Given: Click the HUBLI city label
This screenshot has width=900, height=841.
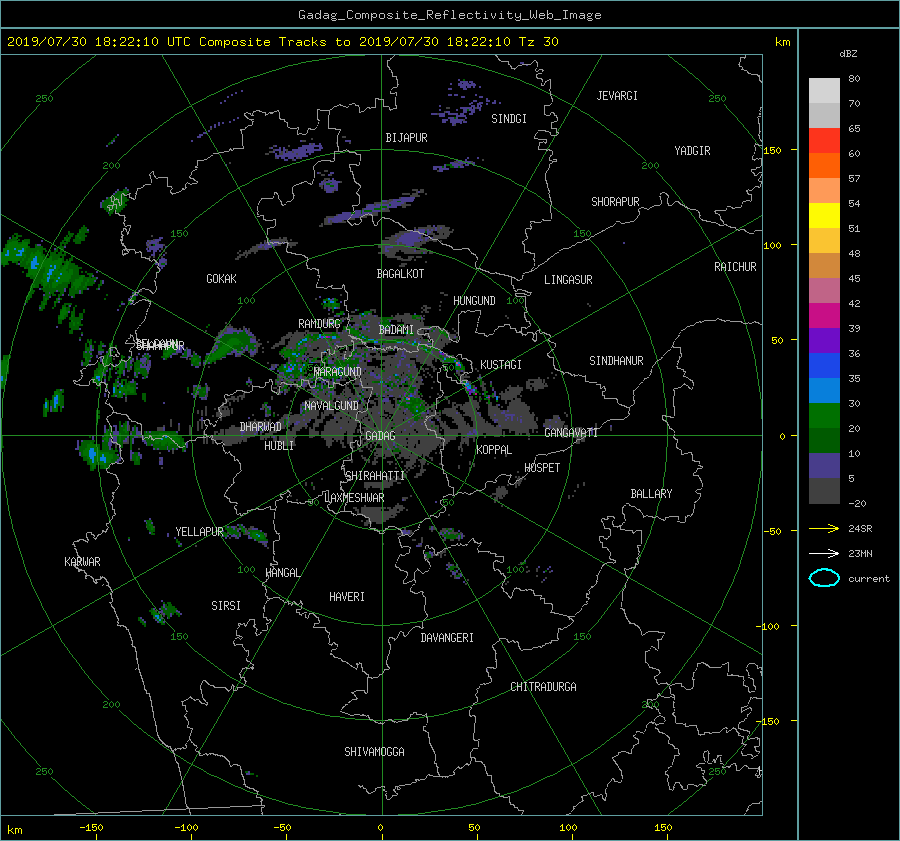Looking at the screenshot, I should click(279, 446).
